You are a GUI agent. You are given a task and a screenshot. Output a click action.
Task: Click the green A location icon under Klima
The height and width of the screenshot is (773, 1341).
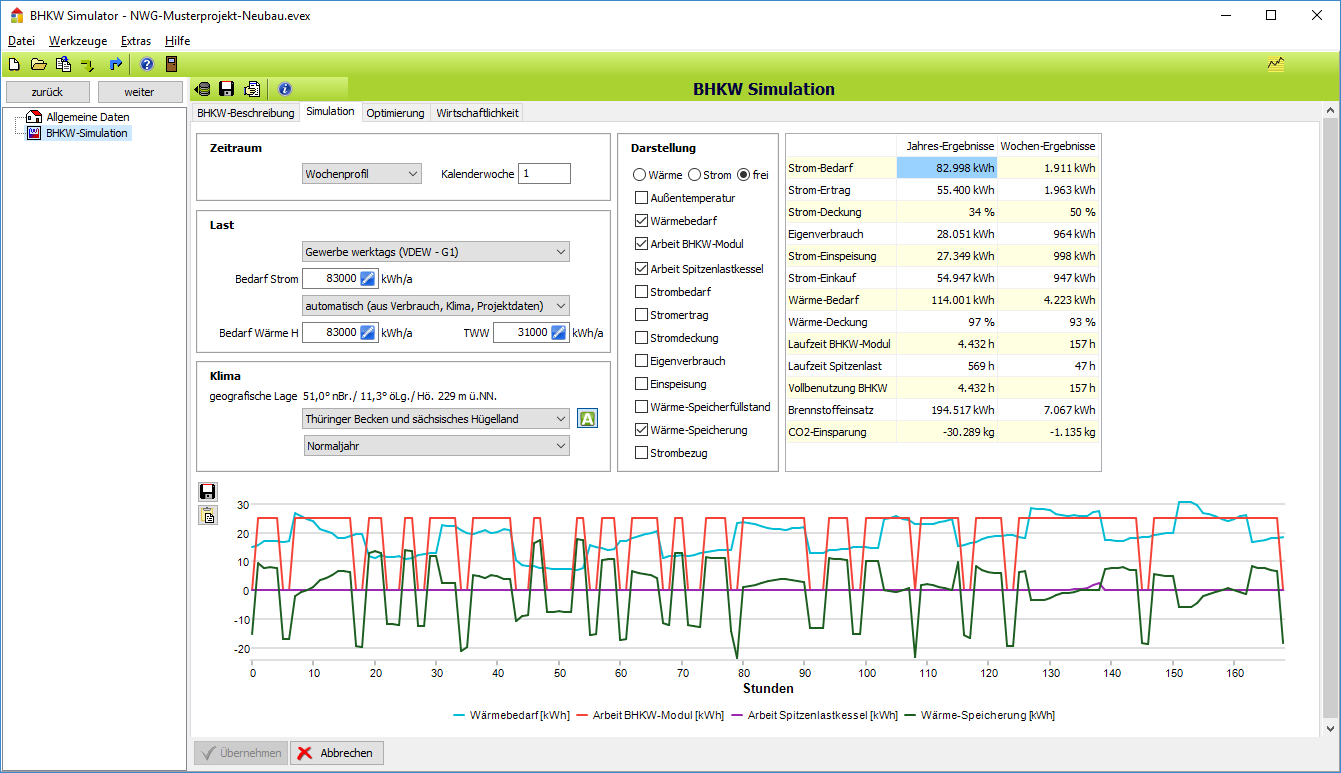pos(587,419)
